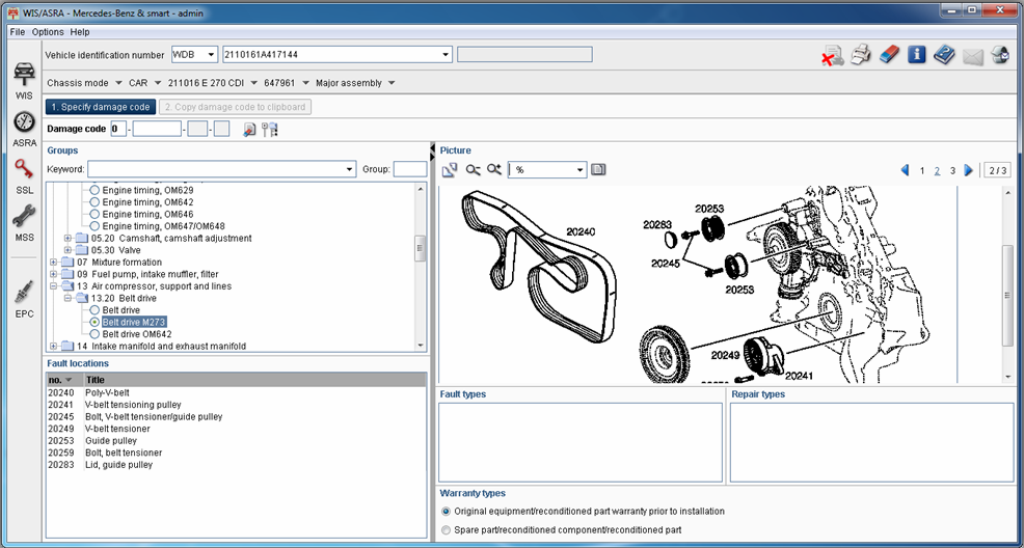Switch to picture page 3
The width and height of the screenshot is (1024, 548).
coord(953,171)
